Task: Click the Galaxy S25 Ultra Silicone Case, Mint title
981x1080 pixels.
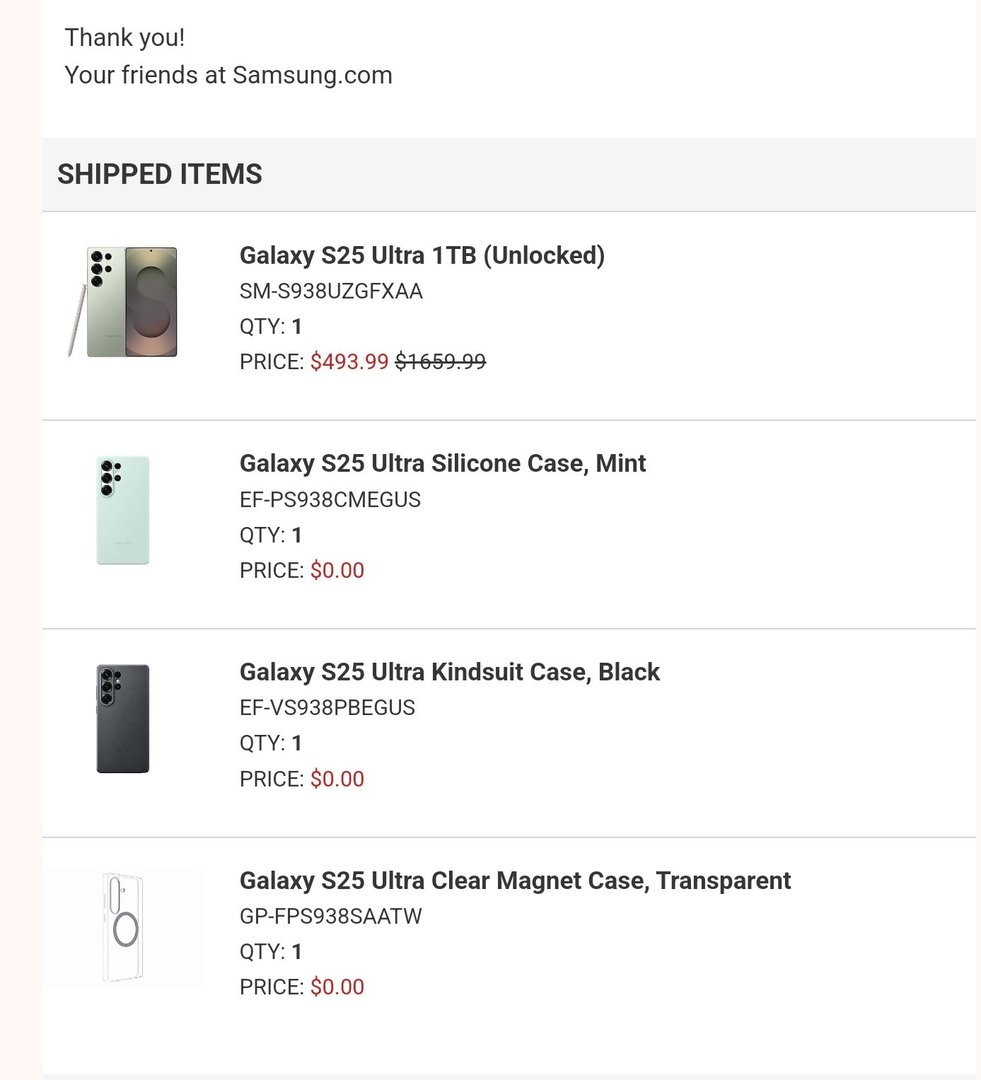Action: (x=443, y=464)
